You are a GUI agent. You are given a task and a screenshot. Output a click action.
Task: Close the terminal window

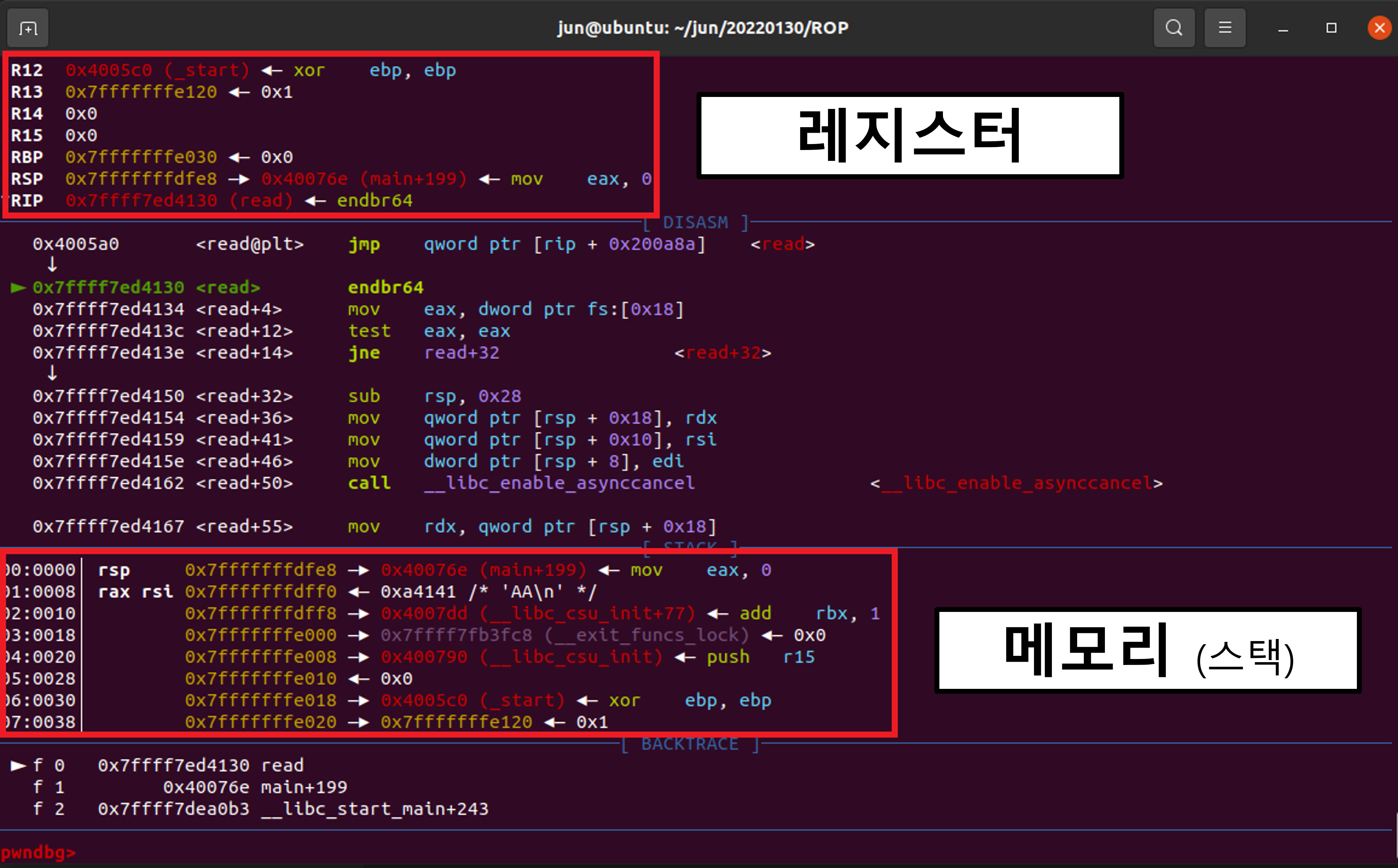(x=1379, y=27)
